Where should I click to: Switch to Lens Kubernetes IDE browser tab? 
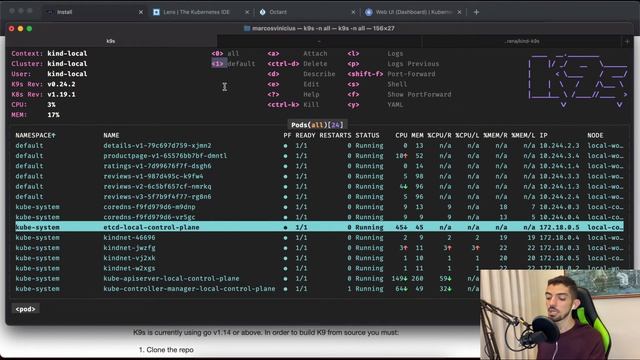click(197, 12)
